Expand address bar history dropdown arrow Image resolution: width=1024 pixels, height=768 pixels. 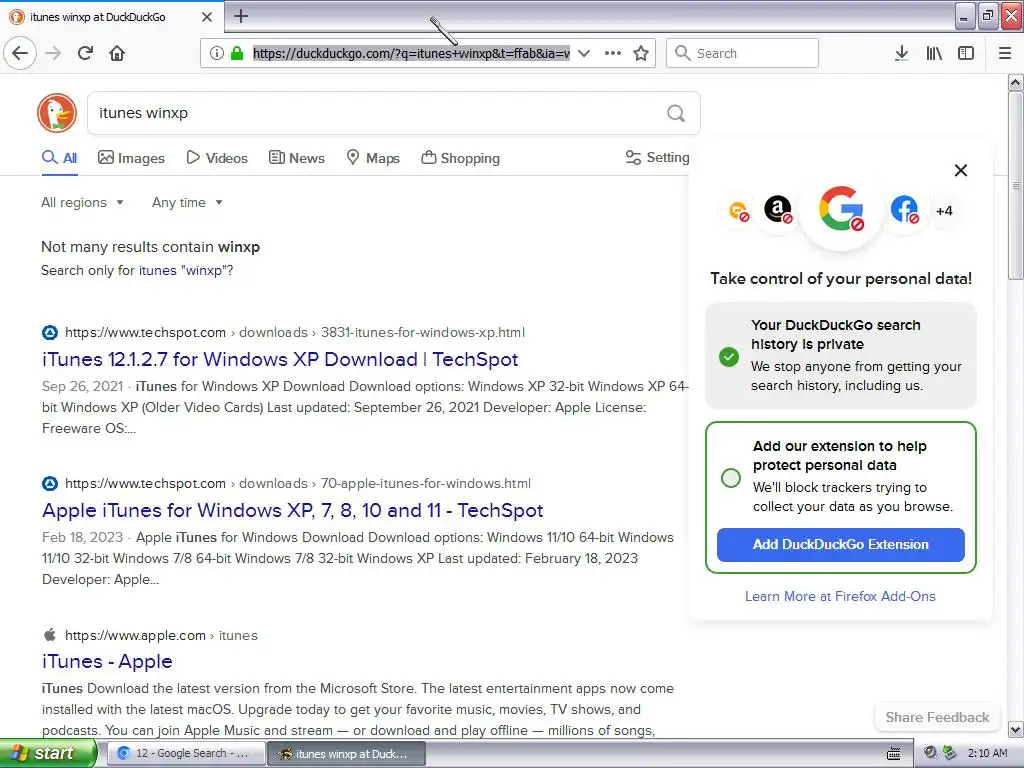pyautogui.click(x=584, y=53)
